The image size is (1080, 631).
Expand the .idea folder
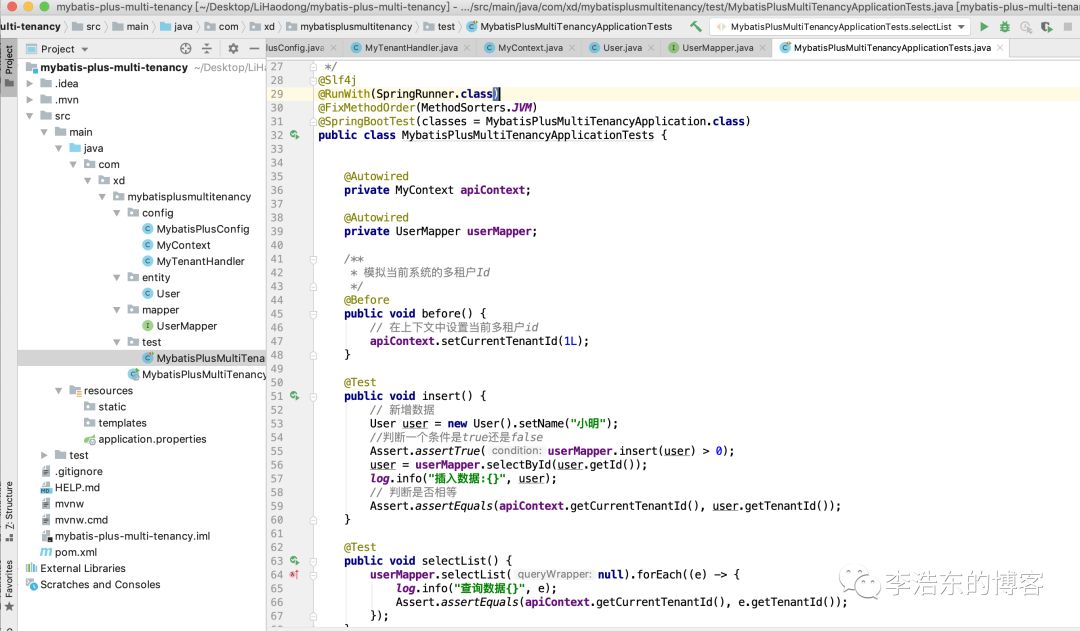pyautogui.click(x=30, y=83)
